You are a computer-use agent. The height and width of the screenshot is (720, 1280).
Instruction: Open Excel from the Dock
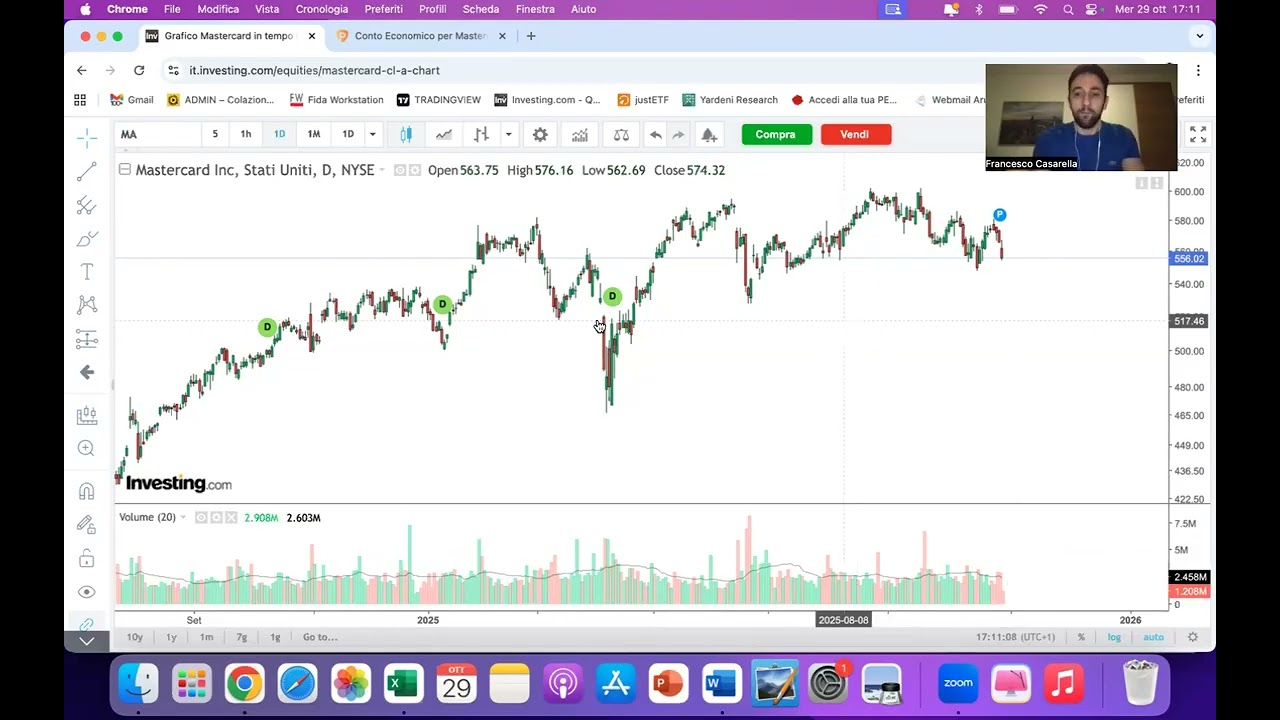[x=403, y=685]
